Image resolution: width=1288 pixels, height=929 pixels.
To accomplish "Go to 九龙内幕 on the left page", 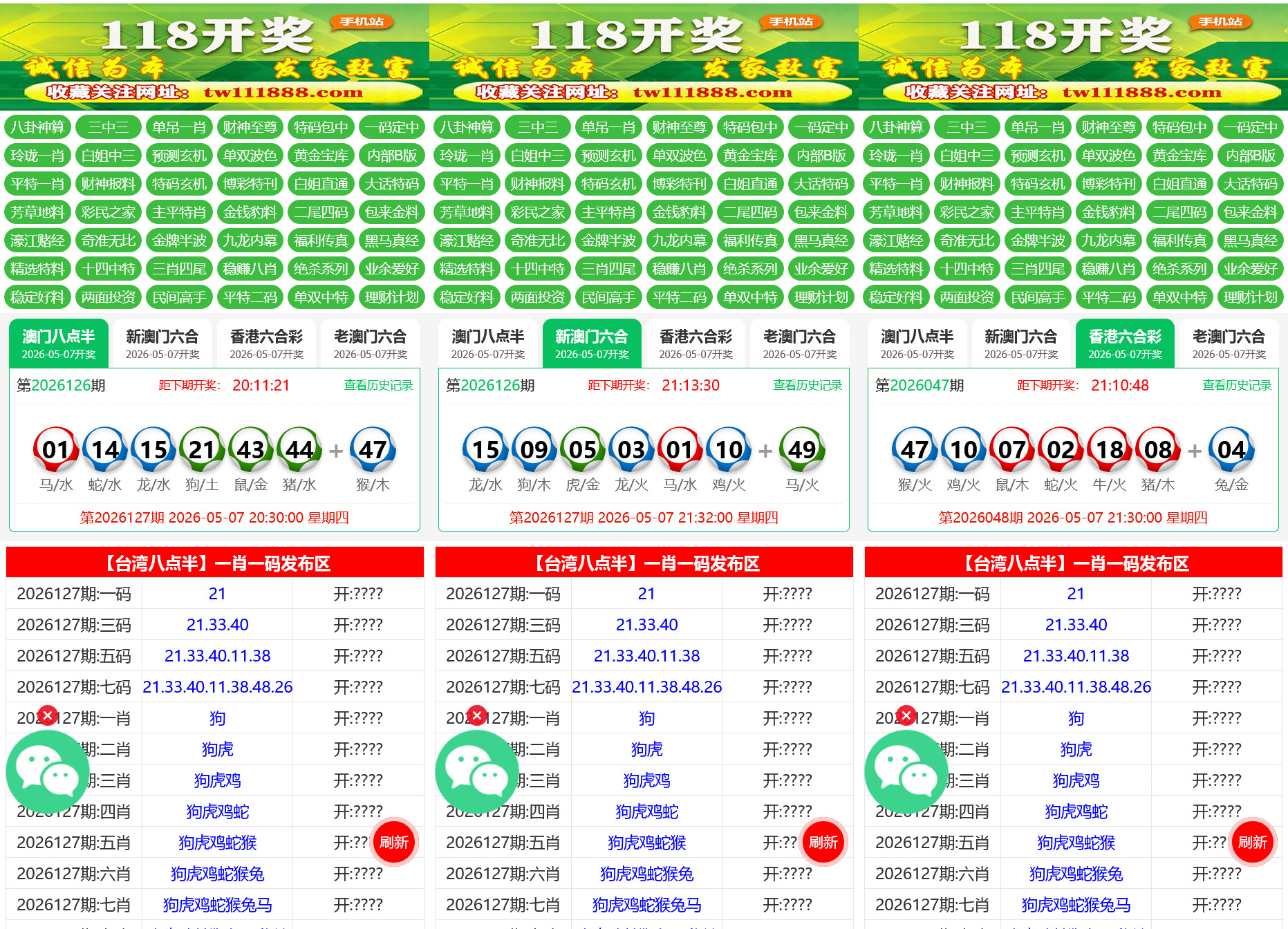I will 250,241.
